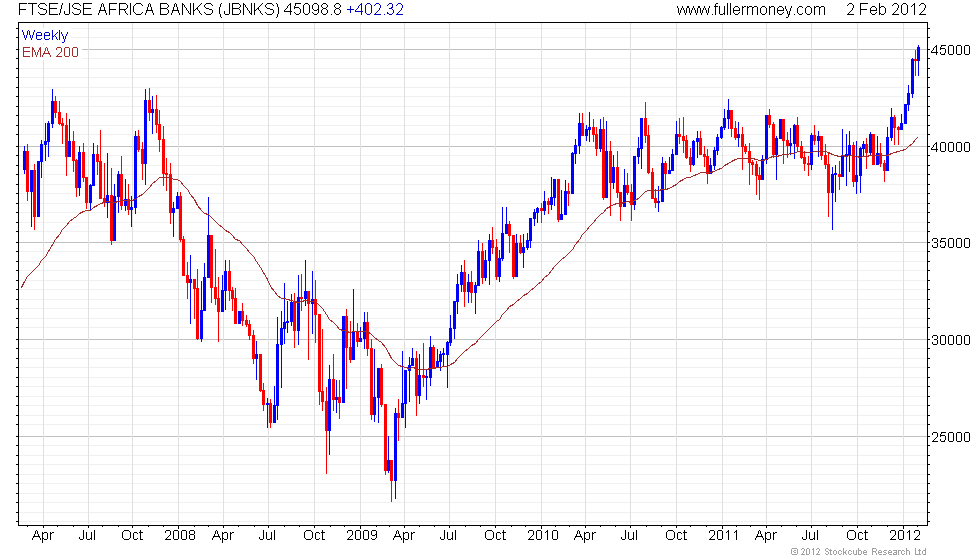Click the index value 45098.8
This screenshot has height=560, width=980.
pyautogui.click(x=312, y=9)
